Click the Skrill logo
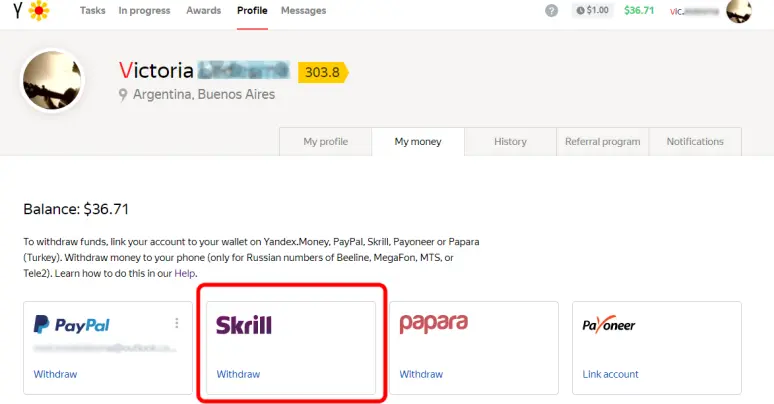This screenshot has height=404, width=774. pyautogui.click(x=244, y=325)
